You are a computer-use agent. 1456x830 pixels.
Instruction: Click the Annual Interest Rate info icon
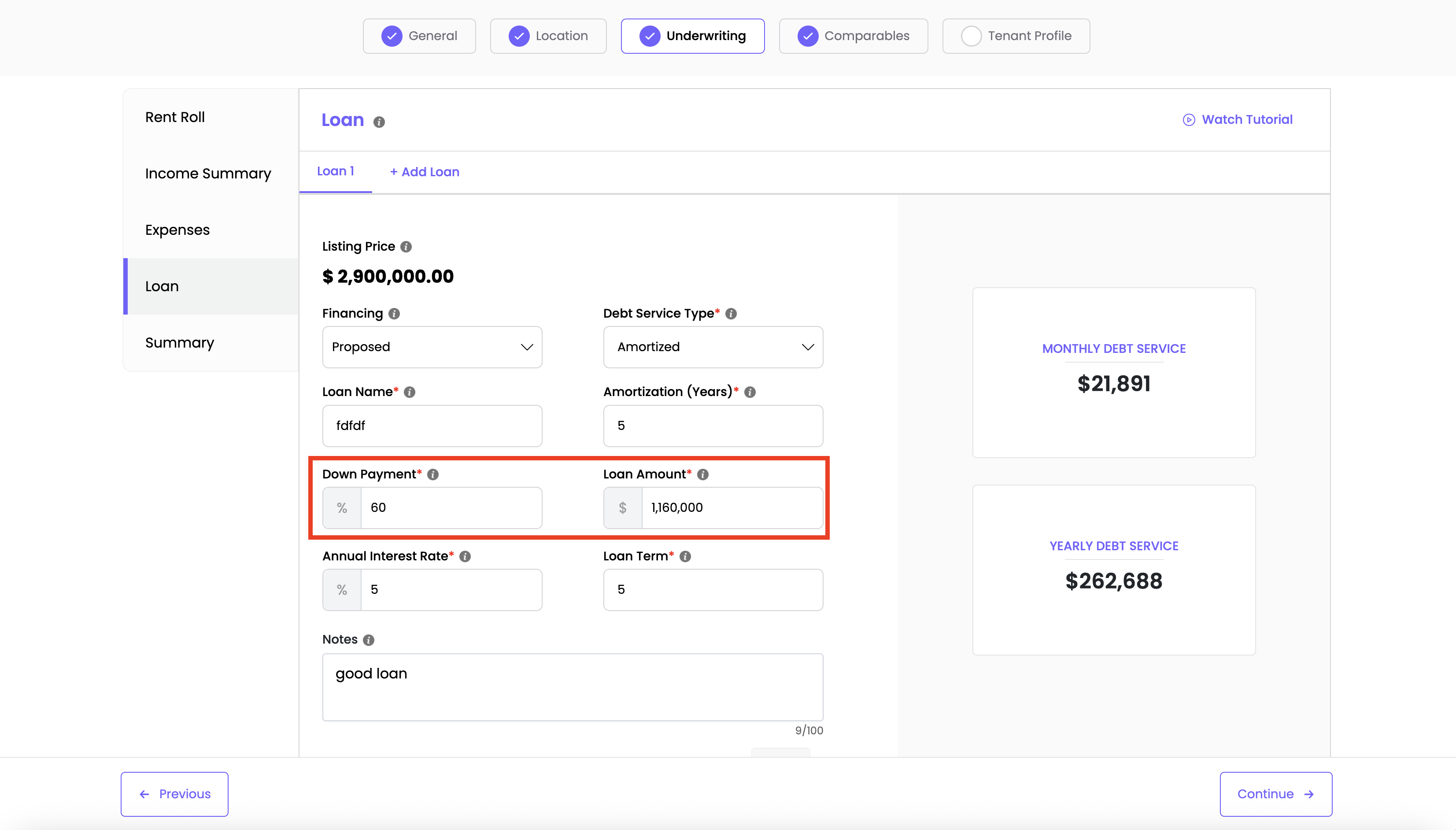pos(465,556)
